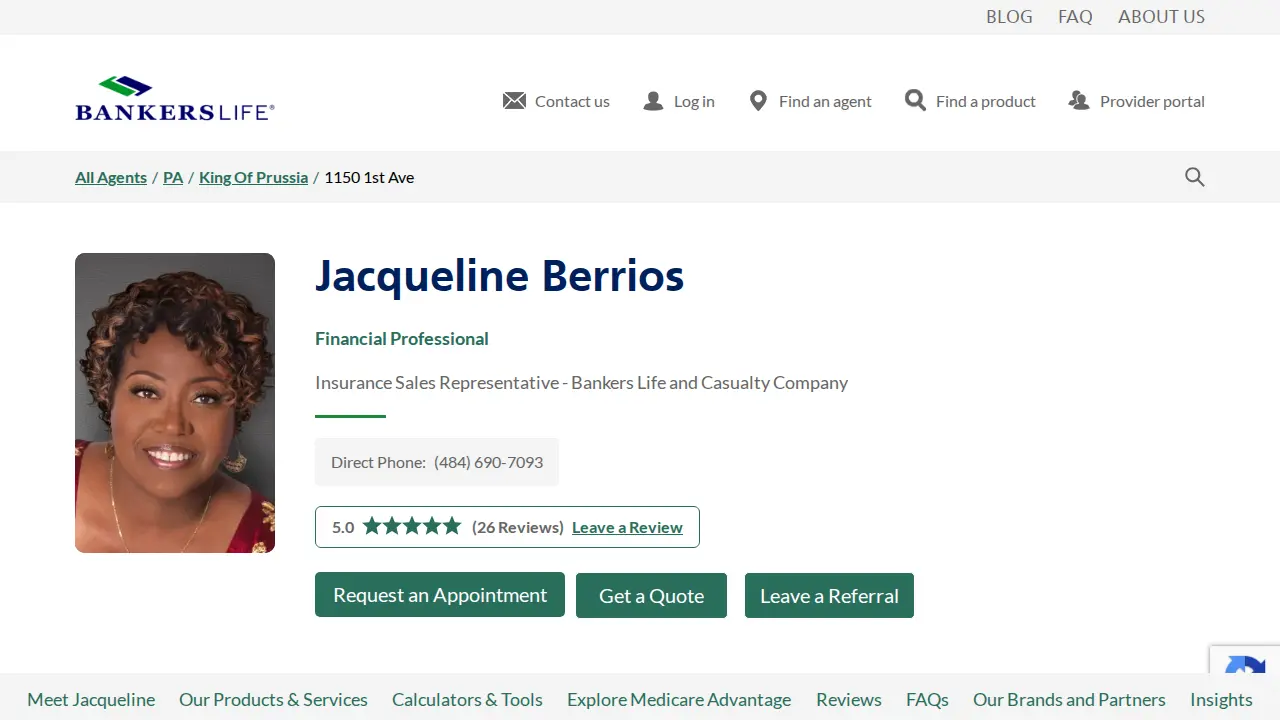Navigate to All Agents breadcrumb
This screenshot has width=1280, height=720.
tap(111, 177)
